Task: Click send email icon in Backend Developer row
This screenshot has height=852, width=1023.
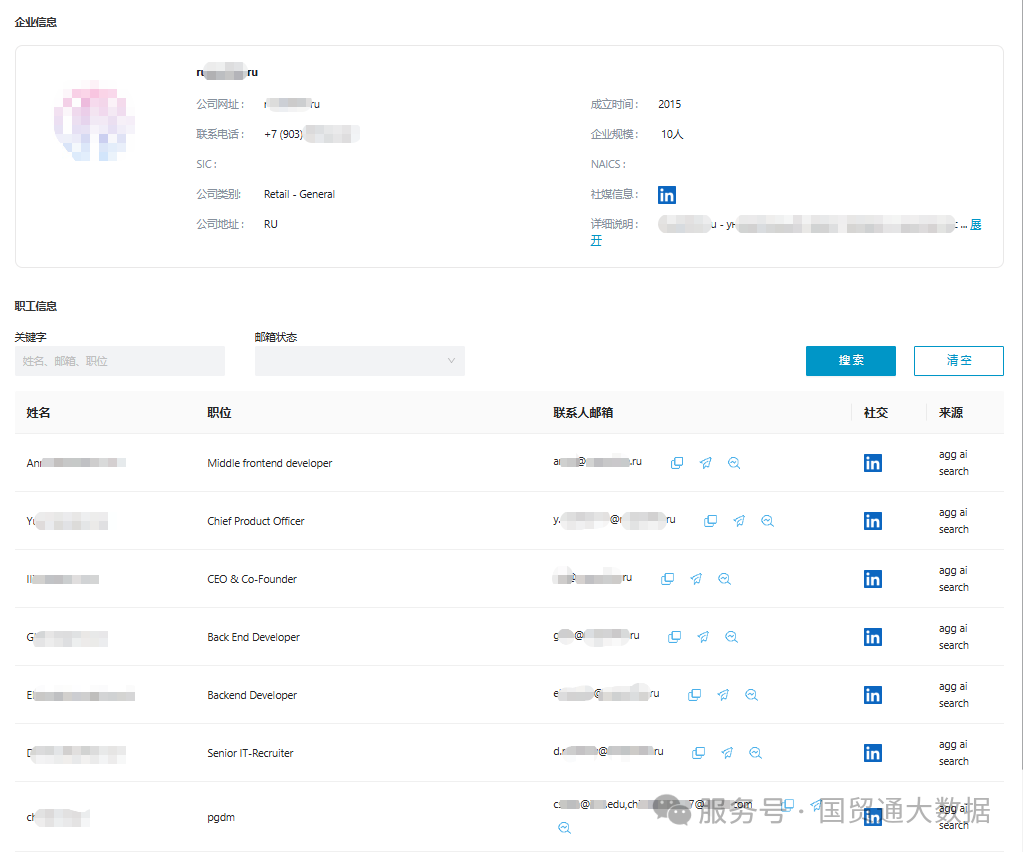Action: pyautogui.click(x=723, y=695)
